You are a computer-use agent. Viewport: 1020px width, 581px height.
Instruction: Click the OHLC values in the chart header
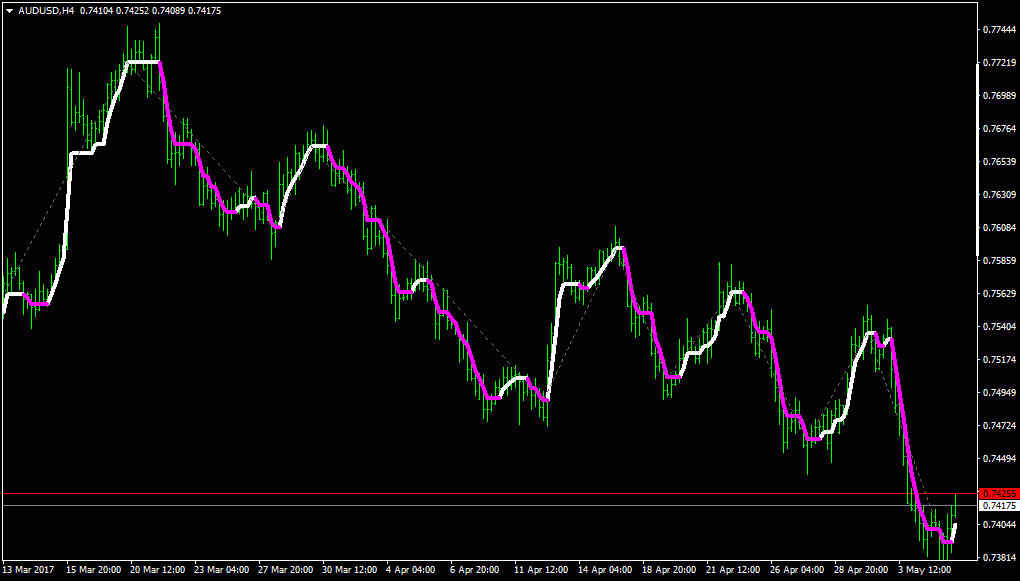[x=150, y=11]
